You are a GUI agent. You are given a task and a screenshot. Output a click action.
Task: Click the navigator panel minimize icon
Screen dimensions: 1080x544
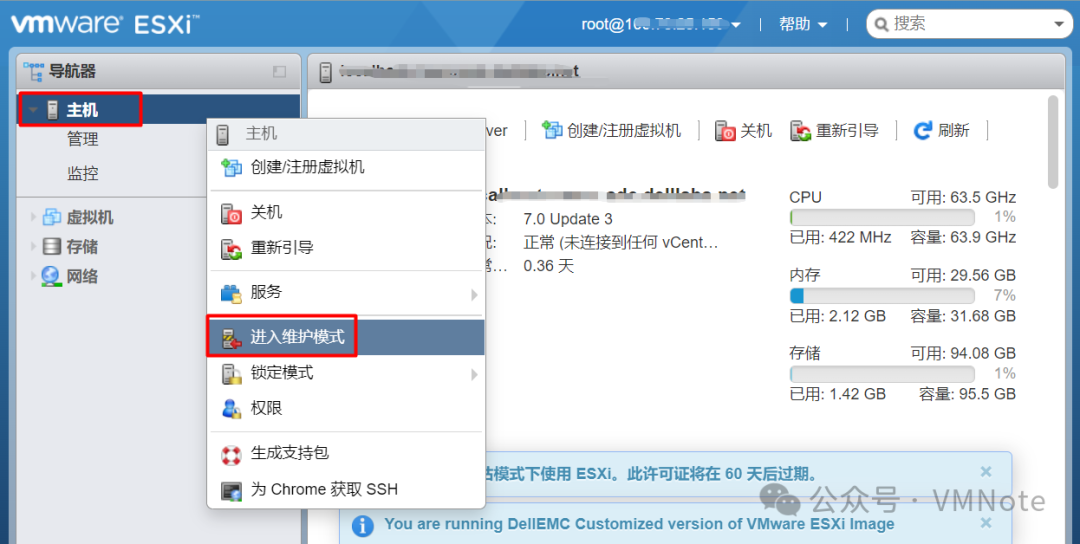[x=279, y=72]
